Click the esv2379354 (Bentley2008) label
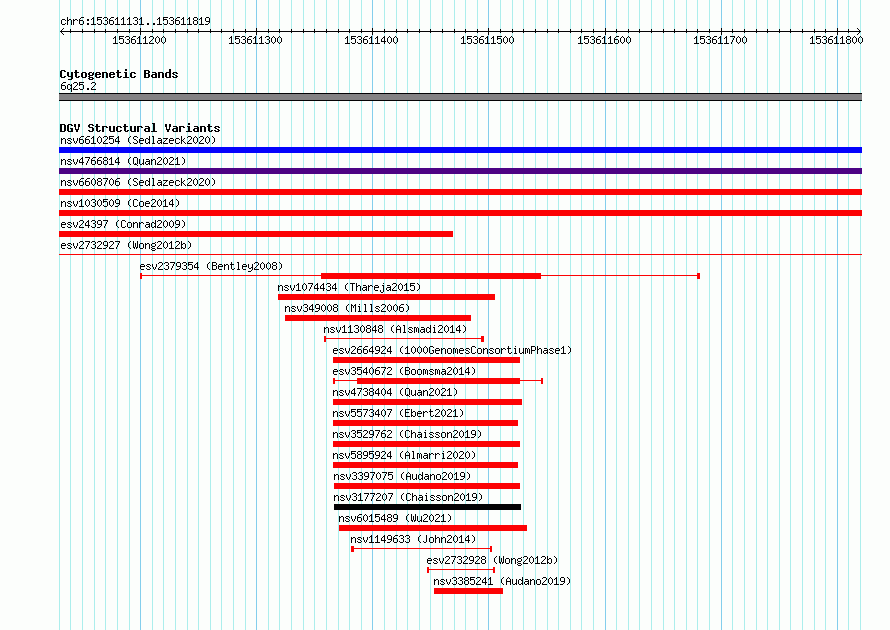The height and width of the screenshot is (630, 890). click(x=211, y=266)
